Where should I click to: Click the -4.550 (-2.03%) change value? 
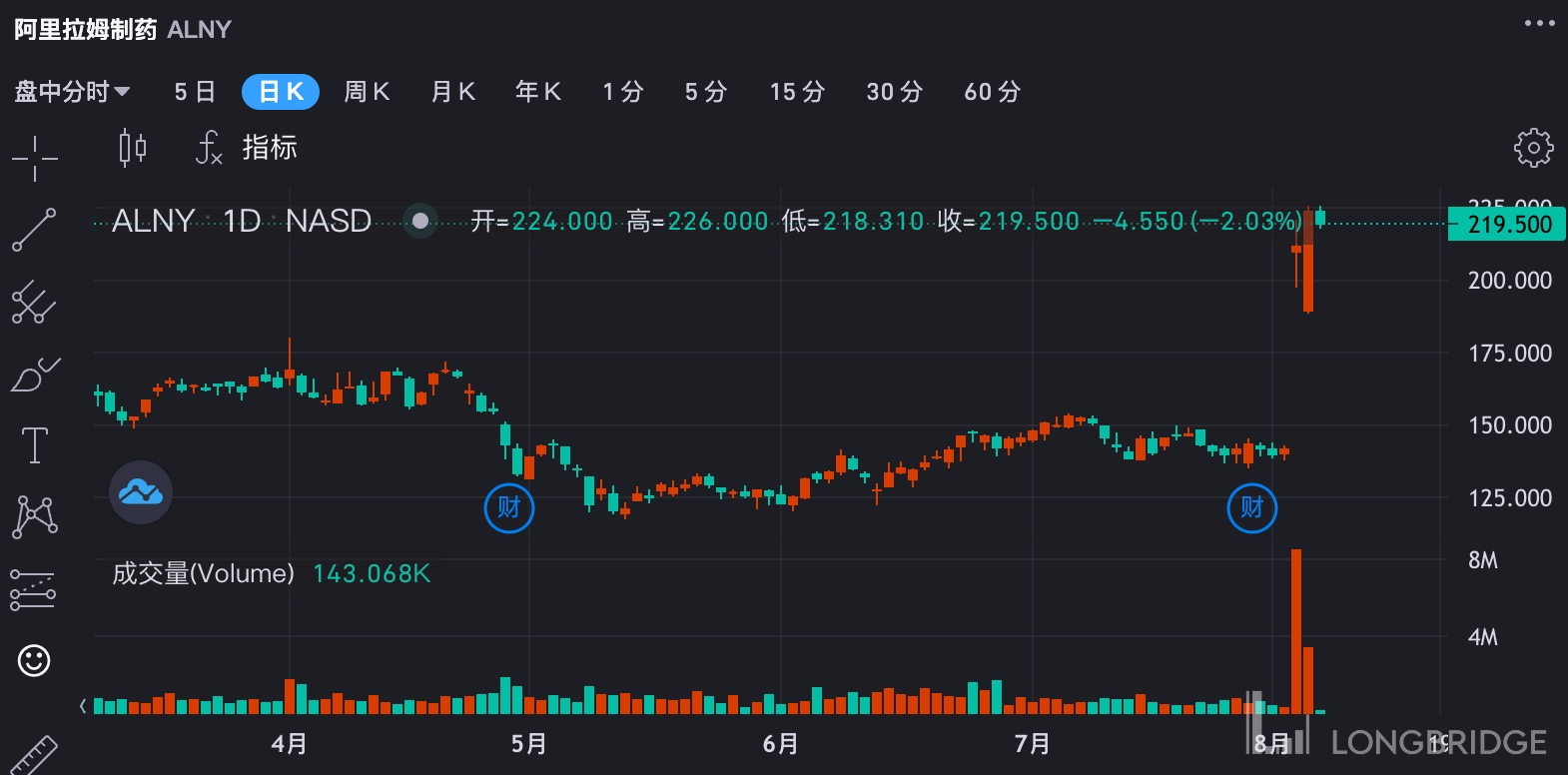click(1197, 221)
